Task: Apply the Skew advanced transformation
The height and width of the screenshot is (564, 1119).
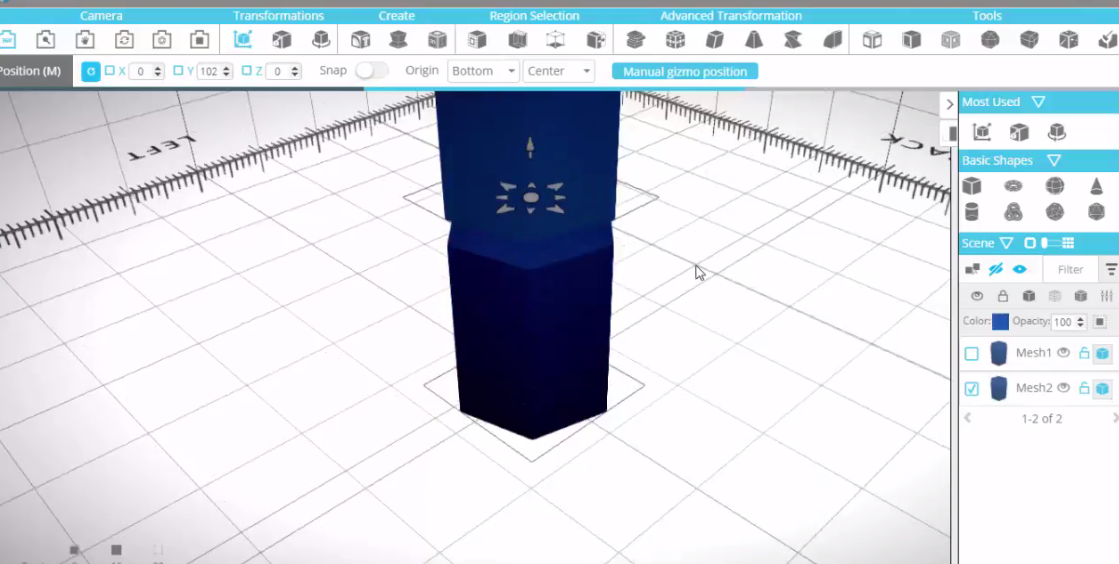Action: click(x=714, y=39)
